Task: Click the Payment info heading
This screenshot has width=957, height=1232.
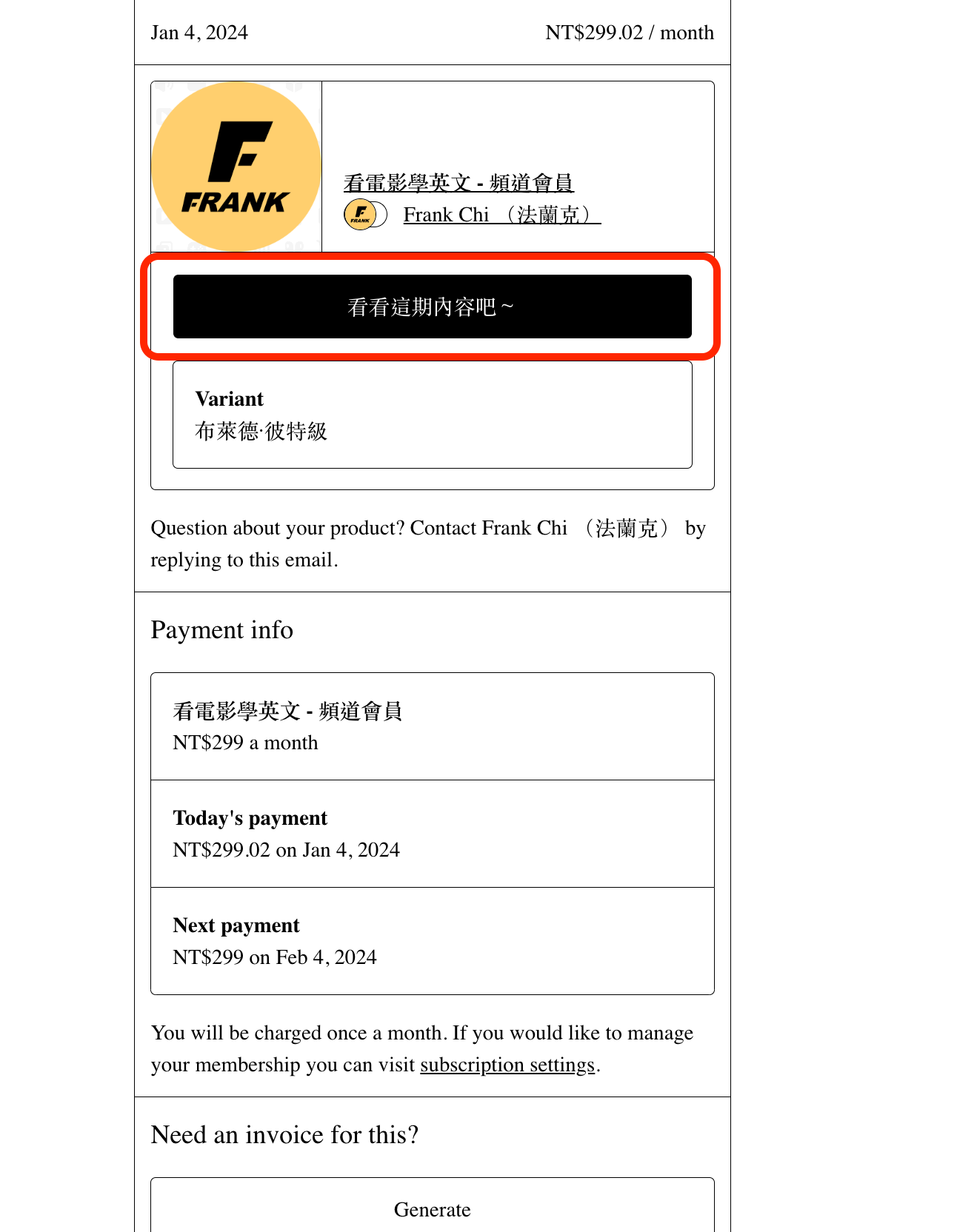Action: pyautogui.click(x=222, y=629)
